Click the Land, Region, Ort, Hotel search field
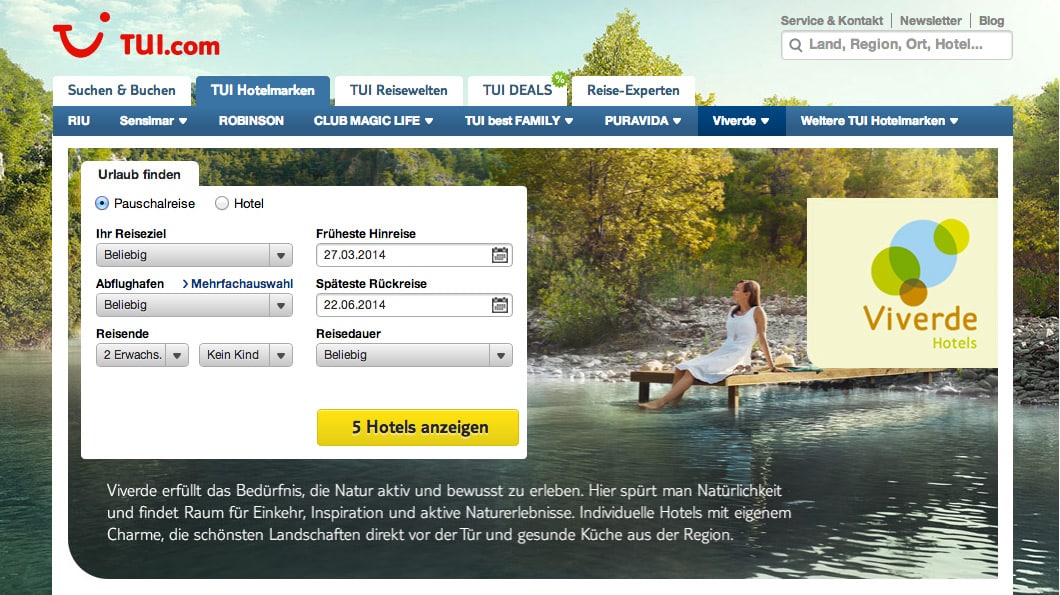 tap(896, 45)
